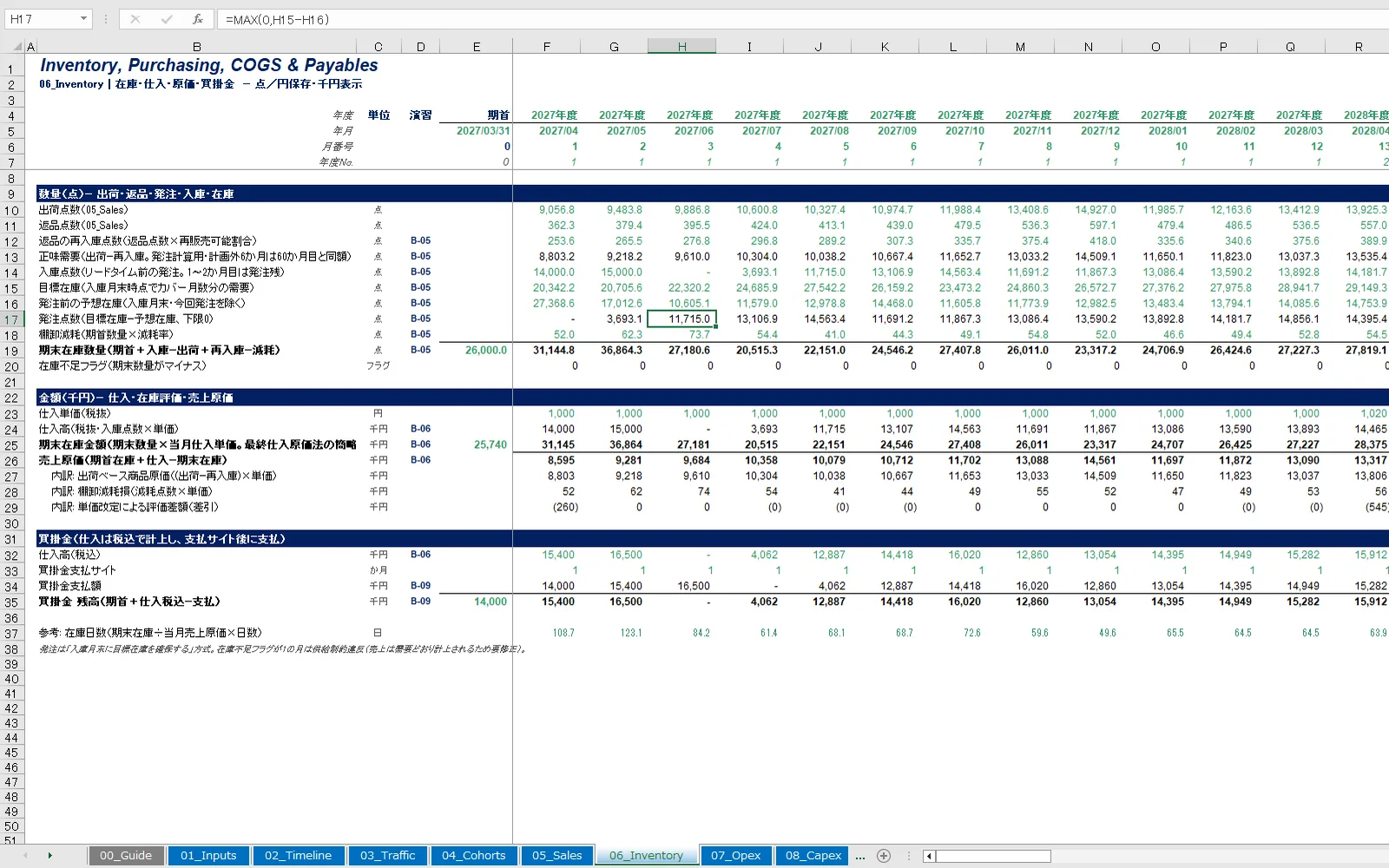
Task: Select the '(260)' valuation difference cell
Action: (546, 507)
